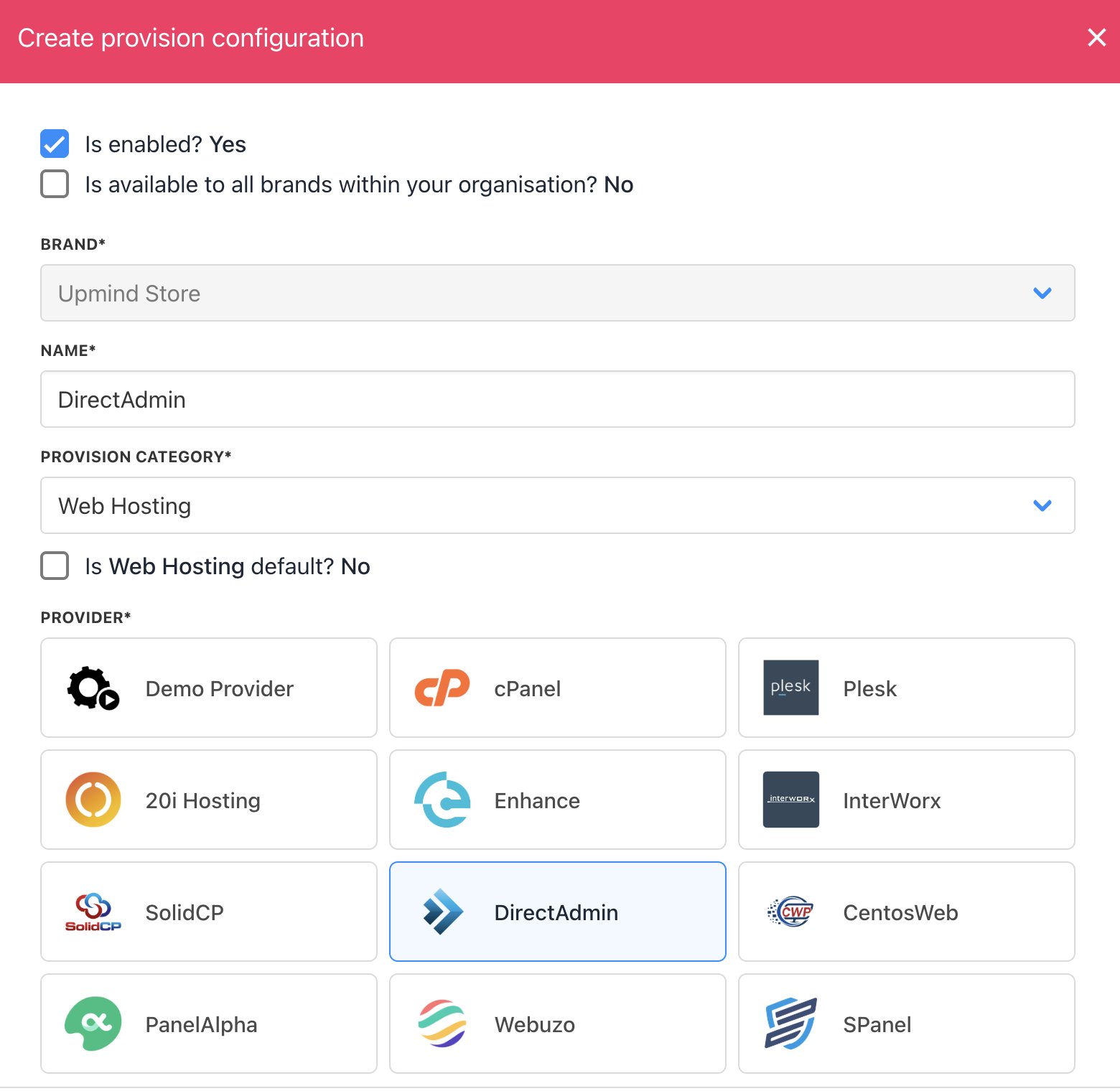Click the PROVIDER* section label
Image resolution: width=1120 pixels, height=1091 pixels.
(x=86, y=617)
